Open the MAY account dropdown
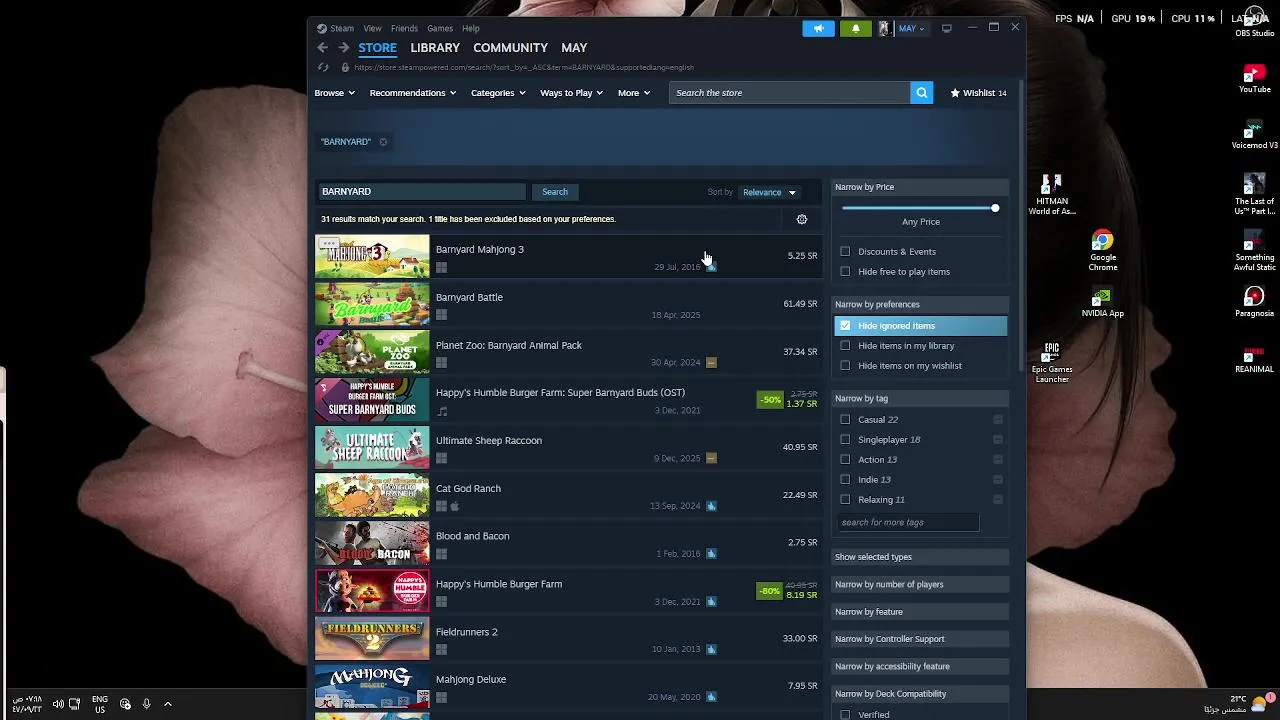1280x720 pixels. click(911, 28)
